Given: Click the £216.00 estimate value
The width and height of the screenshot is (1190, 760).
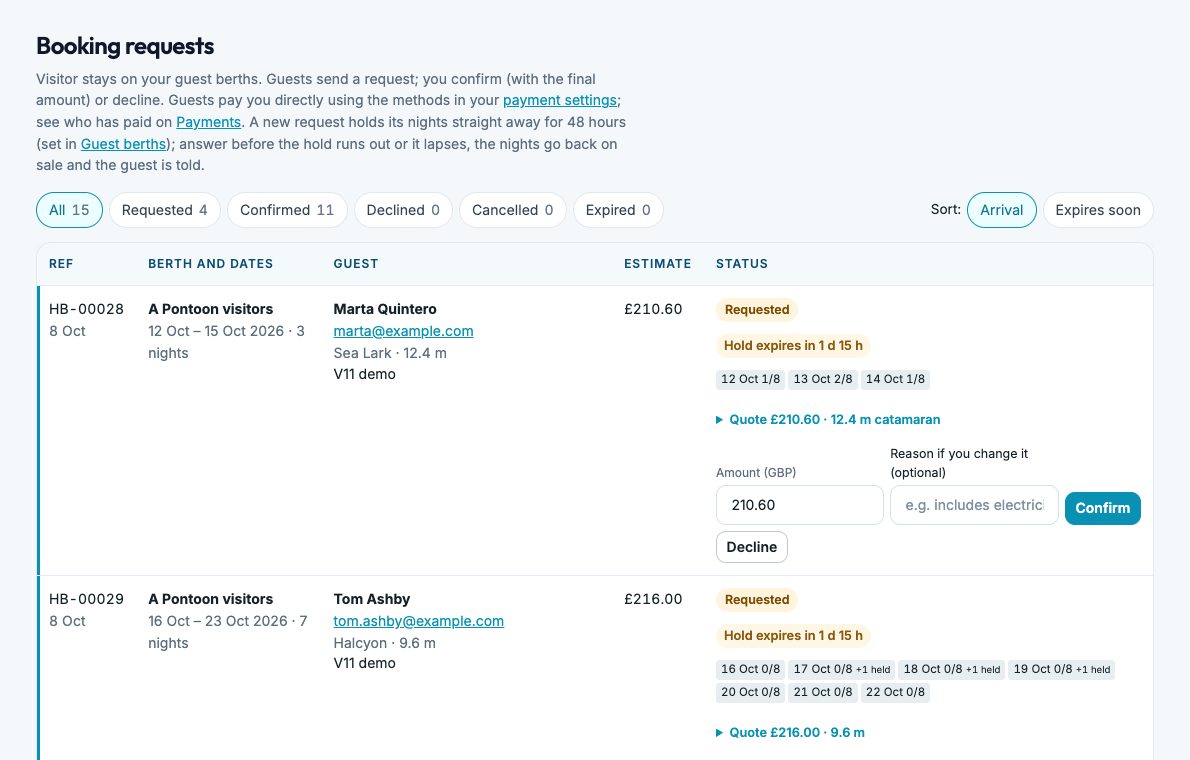Looking at the screenshot, I should (x=653, y=599).
